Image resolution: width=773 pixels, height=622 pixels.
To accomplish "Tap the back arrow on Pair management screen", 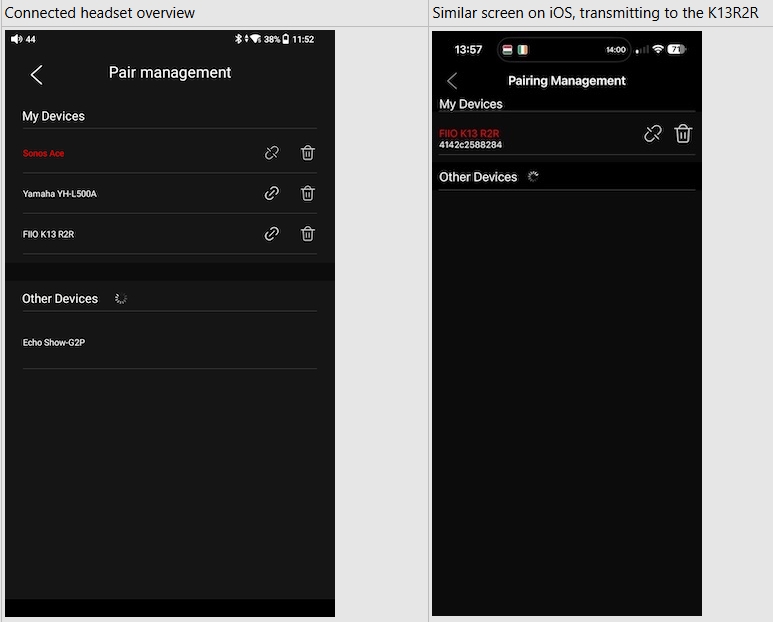I will coord(37,74).
